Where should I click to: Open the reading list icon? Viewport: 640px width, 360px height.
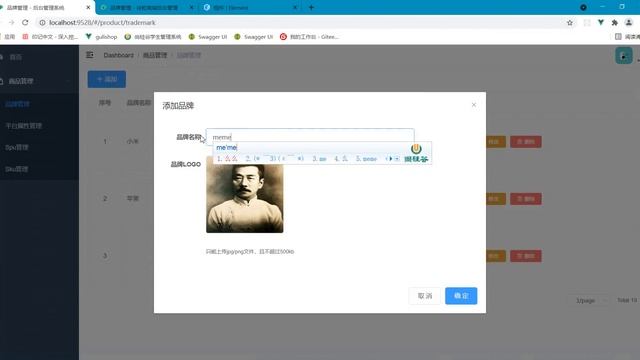(x=618, y=37)
